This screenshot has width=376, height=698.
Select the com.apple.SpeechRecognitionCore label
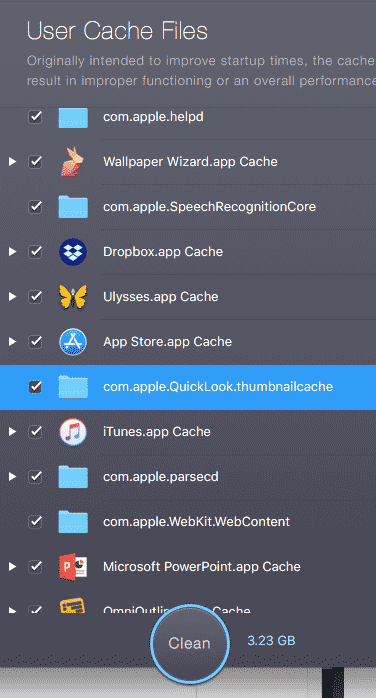coord(210,207)
